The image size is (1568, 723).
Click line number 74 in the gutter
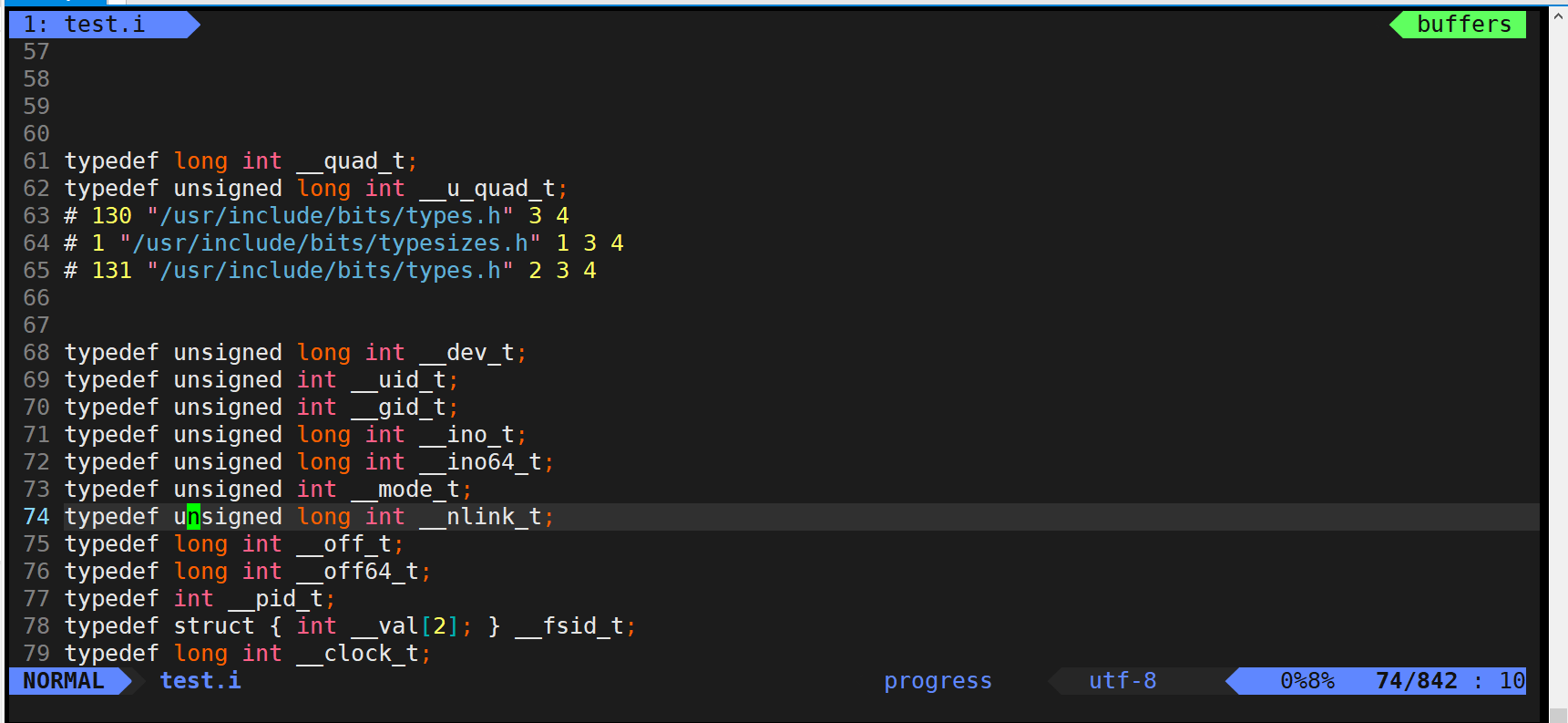[x=36, y=517]
